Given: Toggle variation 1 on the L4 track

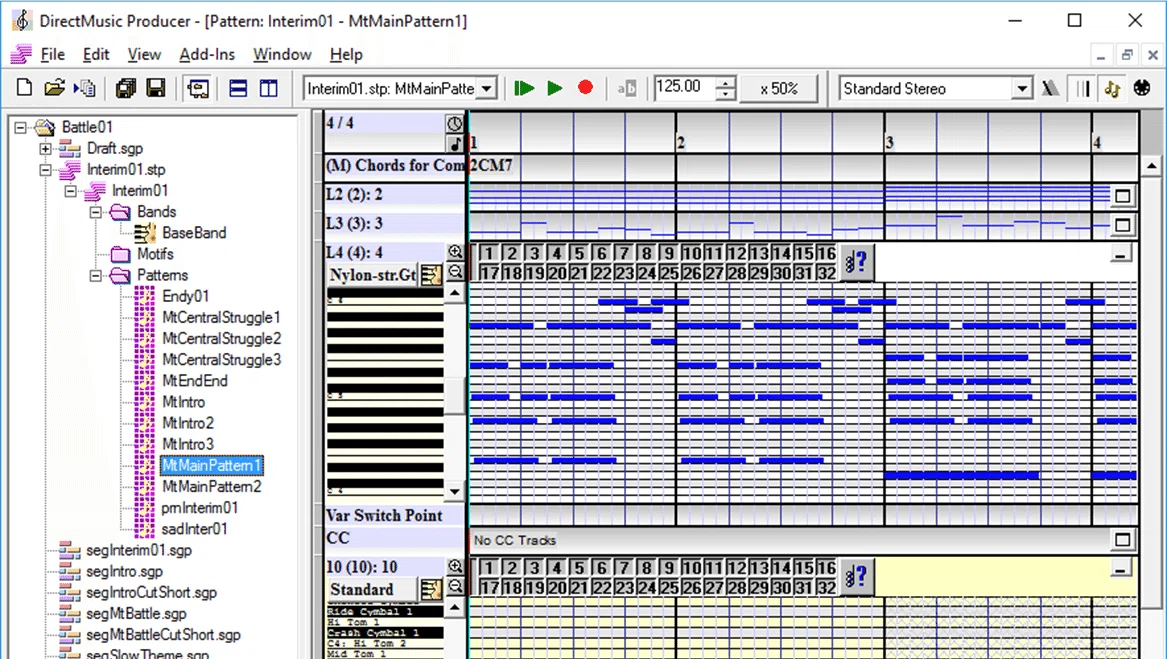Looking at the screenshot, I should pyautogui.click(x=489, y=253).
